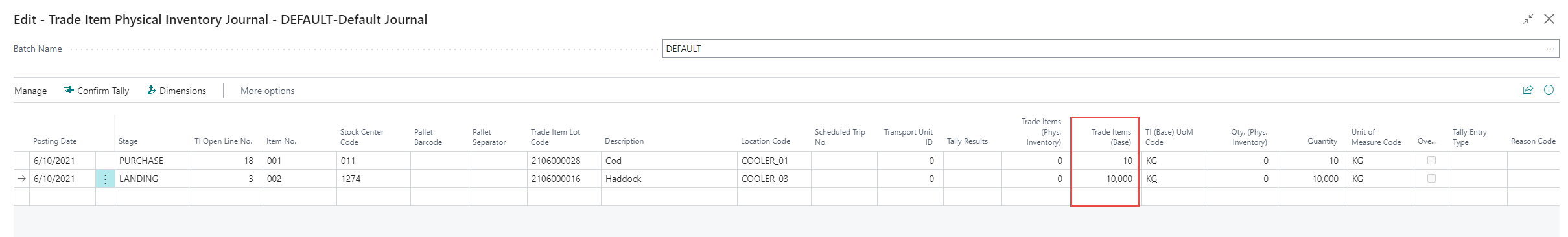Screen dimensions: 1568x237
Task: Click the COOLER_01 location code cell
Action: (x=774, y=161)
